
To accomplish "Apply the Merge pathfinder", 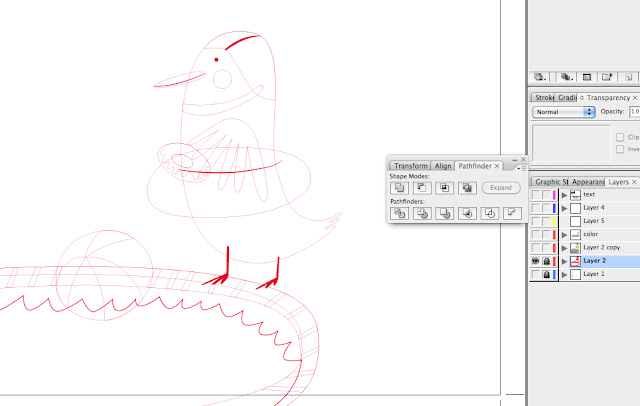I will (444, 213).
